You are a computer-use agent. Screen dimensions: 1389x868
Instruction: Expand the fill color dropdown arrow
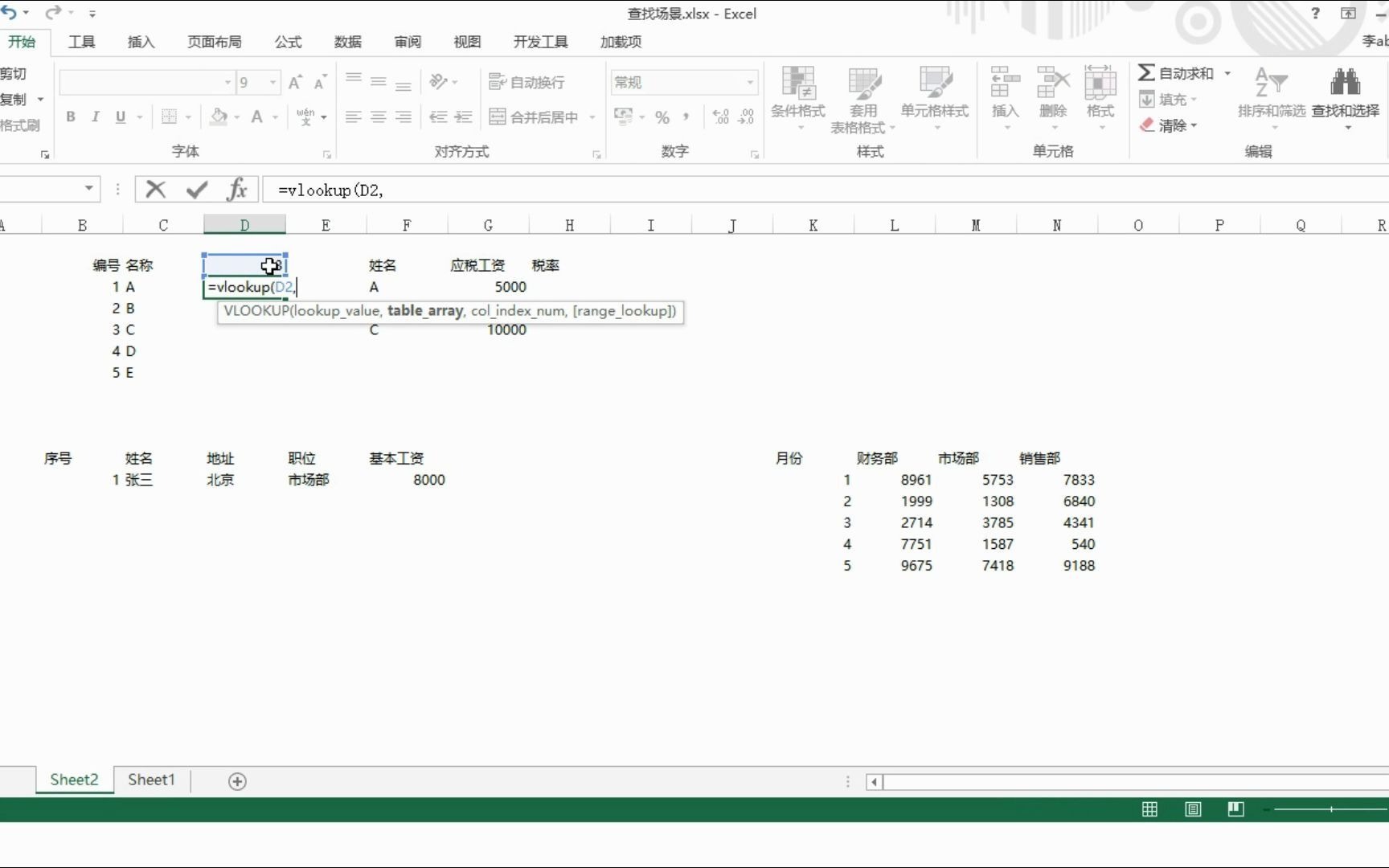236,117
